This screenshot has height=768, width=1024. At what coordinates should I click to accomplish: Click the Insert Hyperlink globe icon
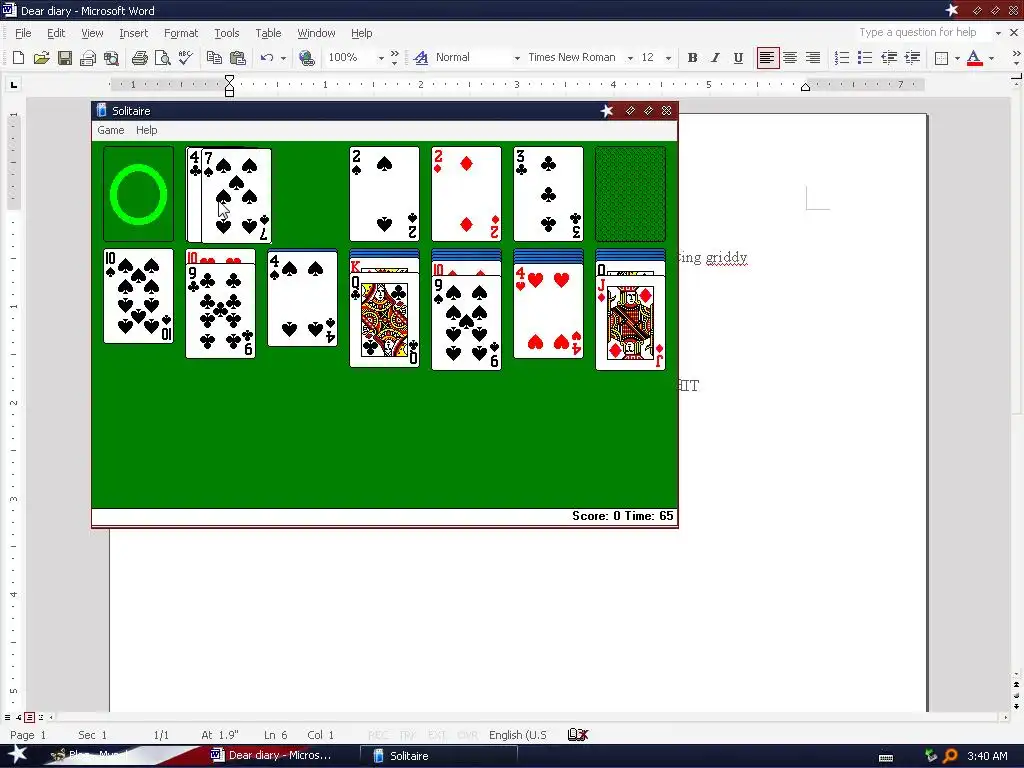(x=306, y=58)
